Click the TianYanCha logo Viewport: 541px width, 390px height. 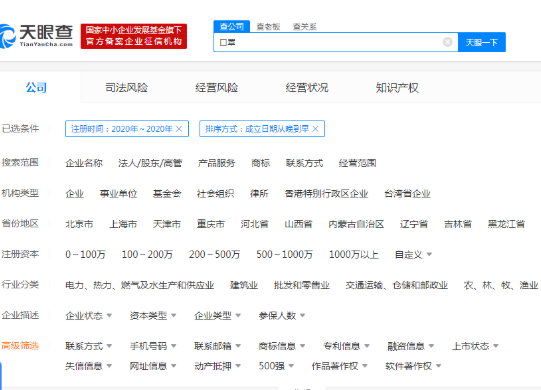pos(36,36)
